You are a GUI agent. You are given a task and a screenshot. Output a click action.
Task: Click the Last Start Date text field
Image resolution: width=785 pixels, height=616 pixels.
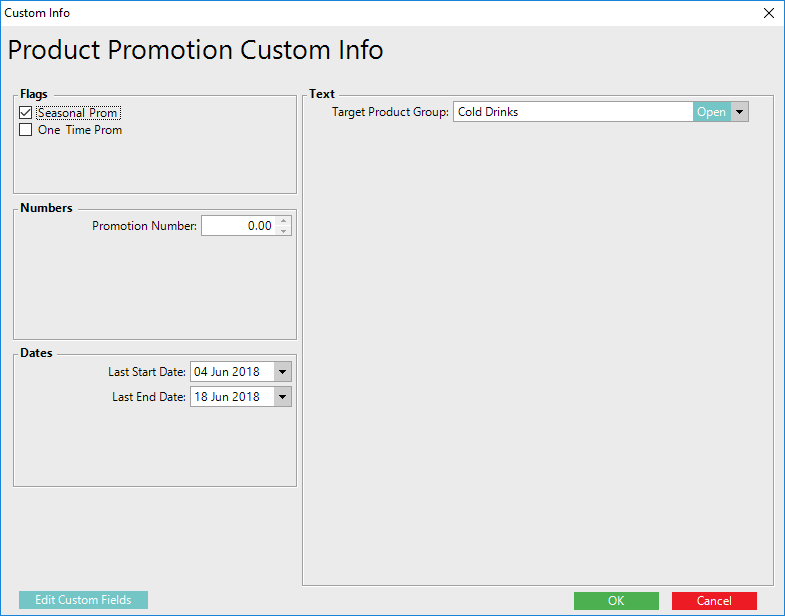[x=230, y=372]
